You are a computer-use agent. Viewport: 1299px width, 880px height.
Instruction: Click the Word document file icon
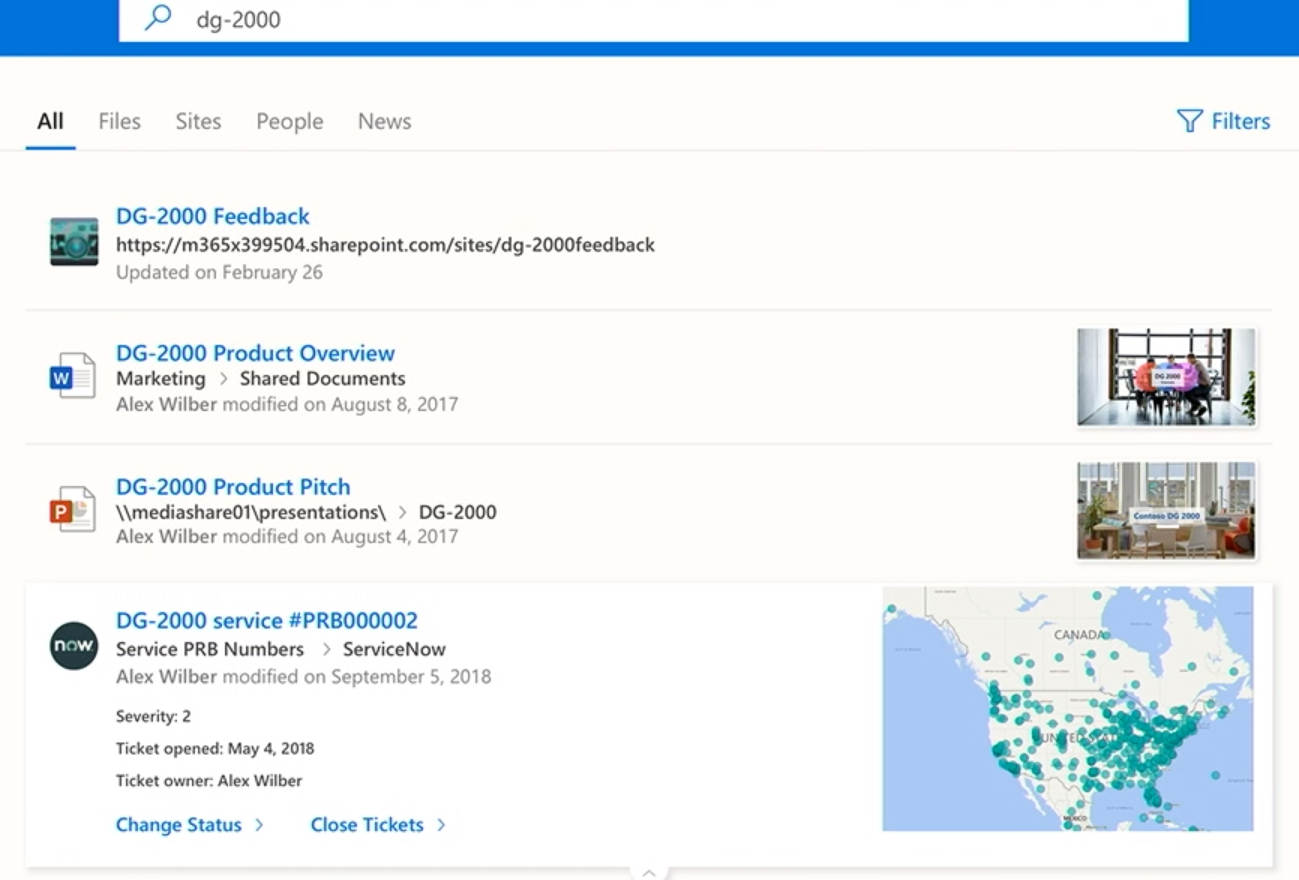(73, 377)
